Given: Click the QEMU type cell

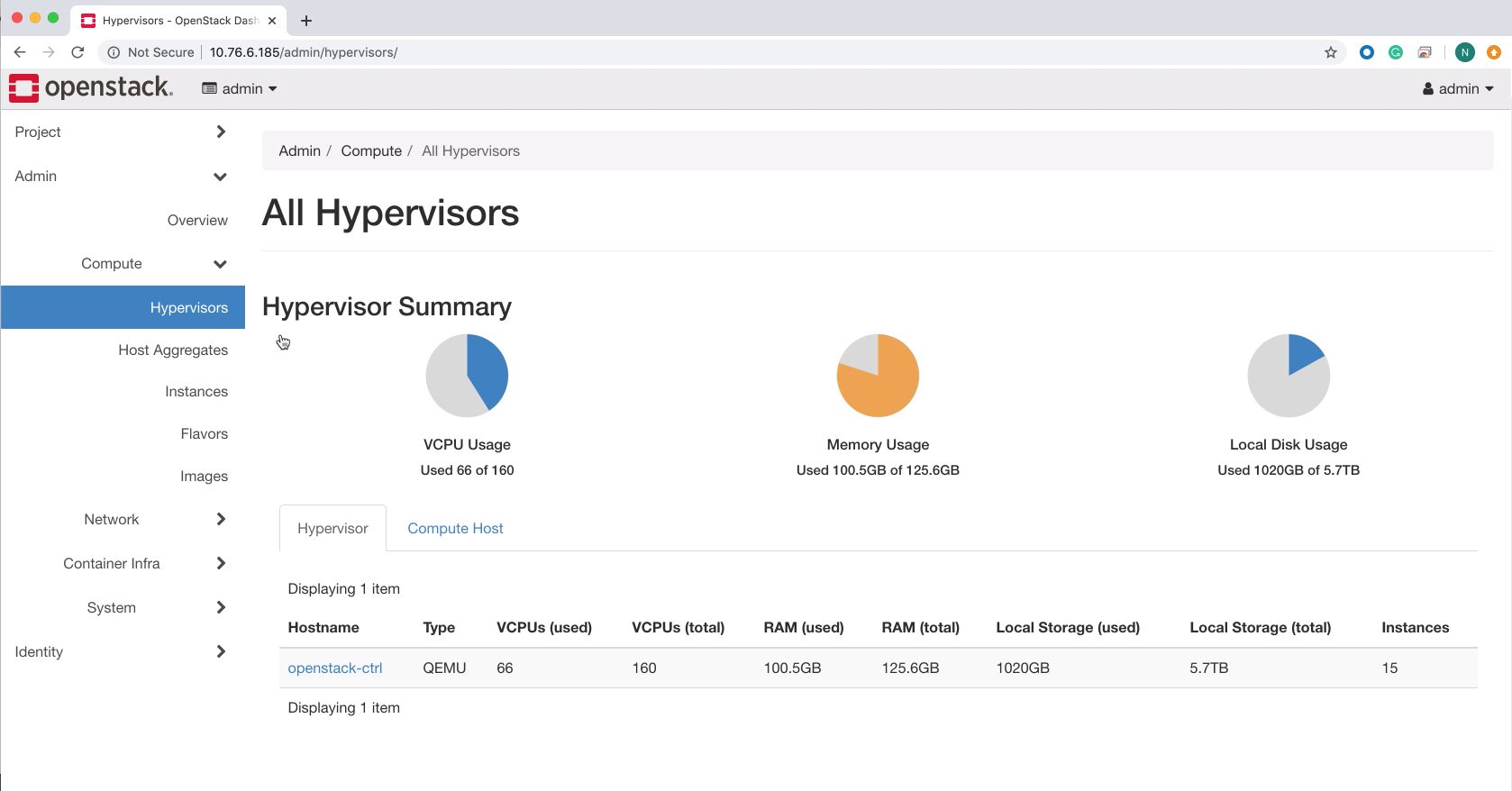Looking at the screenshot, I should [x=444, y=668].
